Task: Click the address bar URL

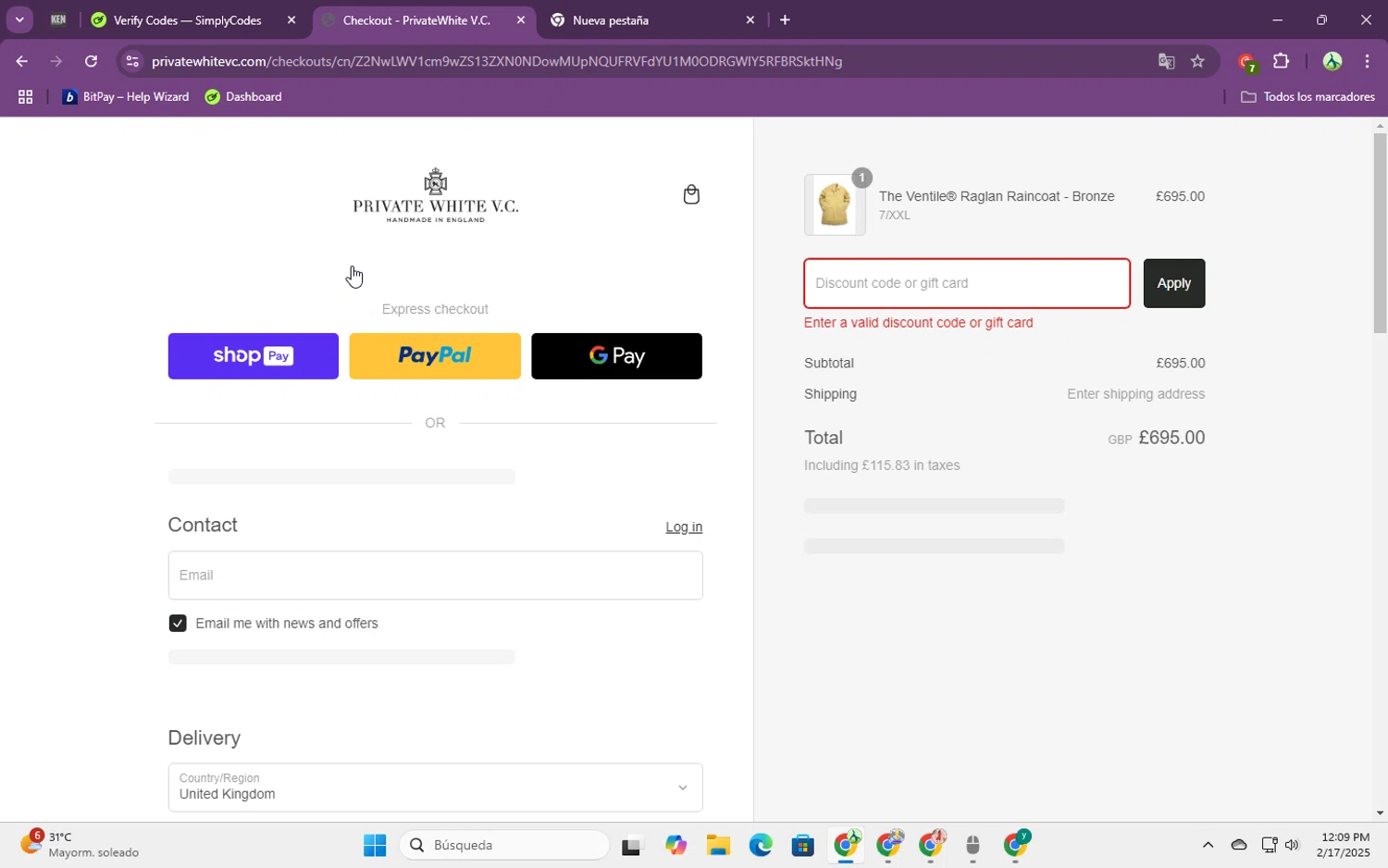Action: click(497, 62)
